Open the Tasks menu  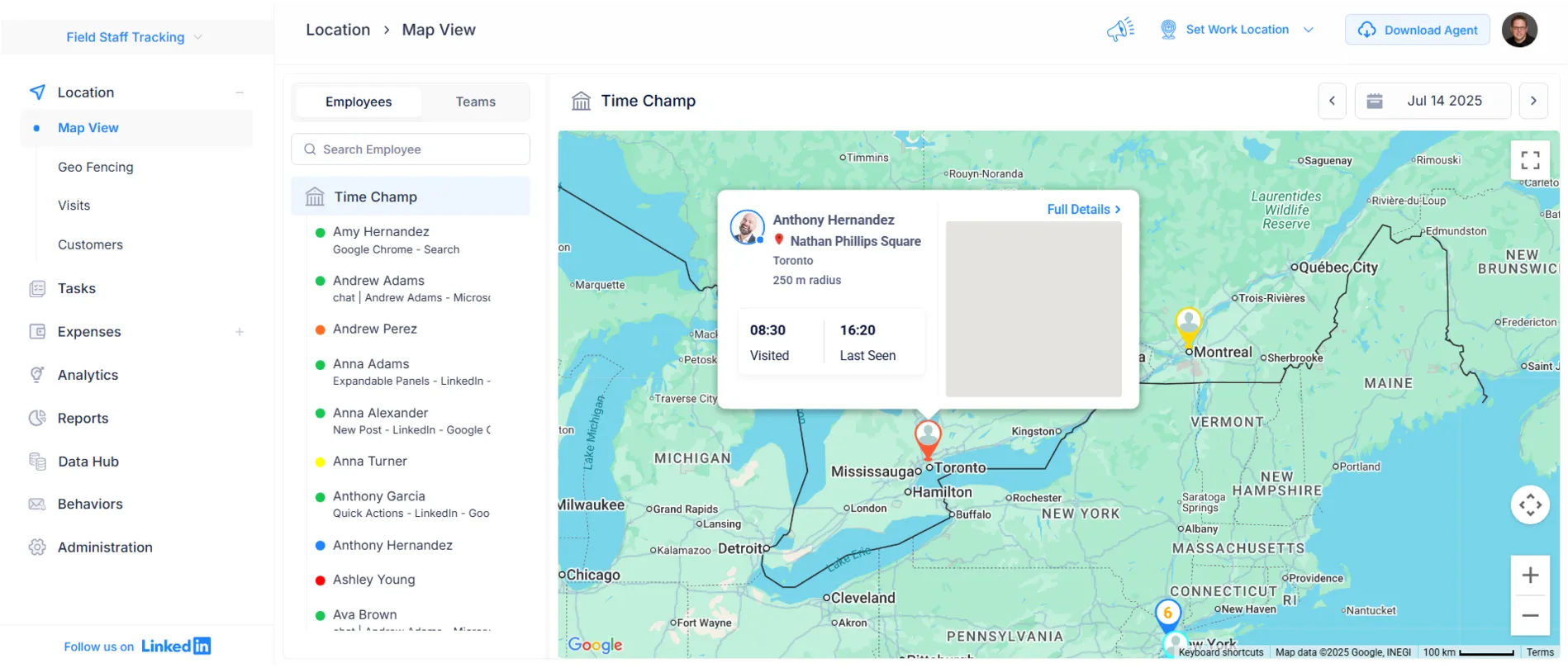[x=77, y=288]
